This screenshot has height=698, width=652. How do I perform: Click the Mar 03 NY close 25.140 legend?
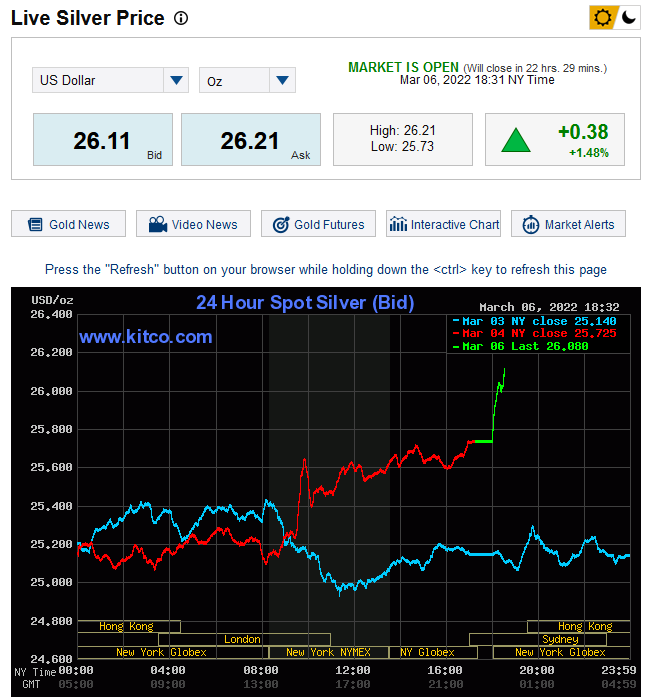[x=535, y=321]
